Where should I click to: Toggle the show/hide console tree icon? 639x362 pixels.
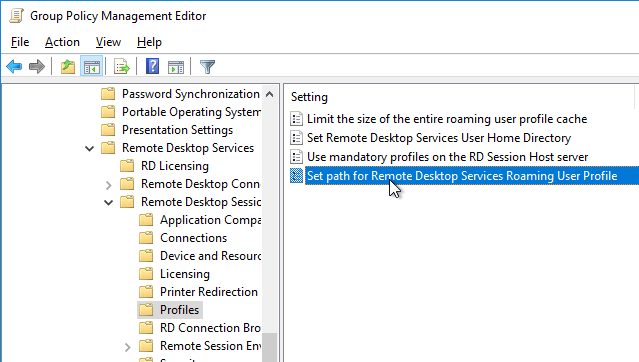click(92, 66)
